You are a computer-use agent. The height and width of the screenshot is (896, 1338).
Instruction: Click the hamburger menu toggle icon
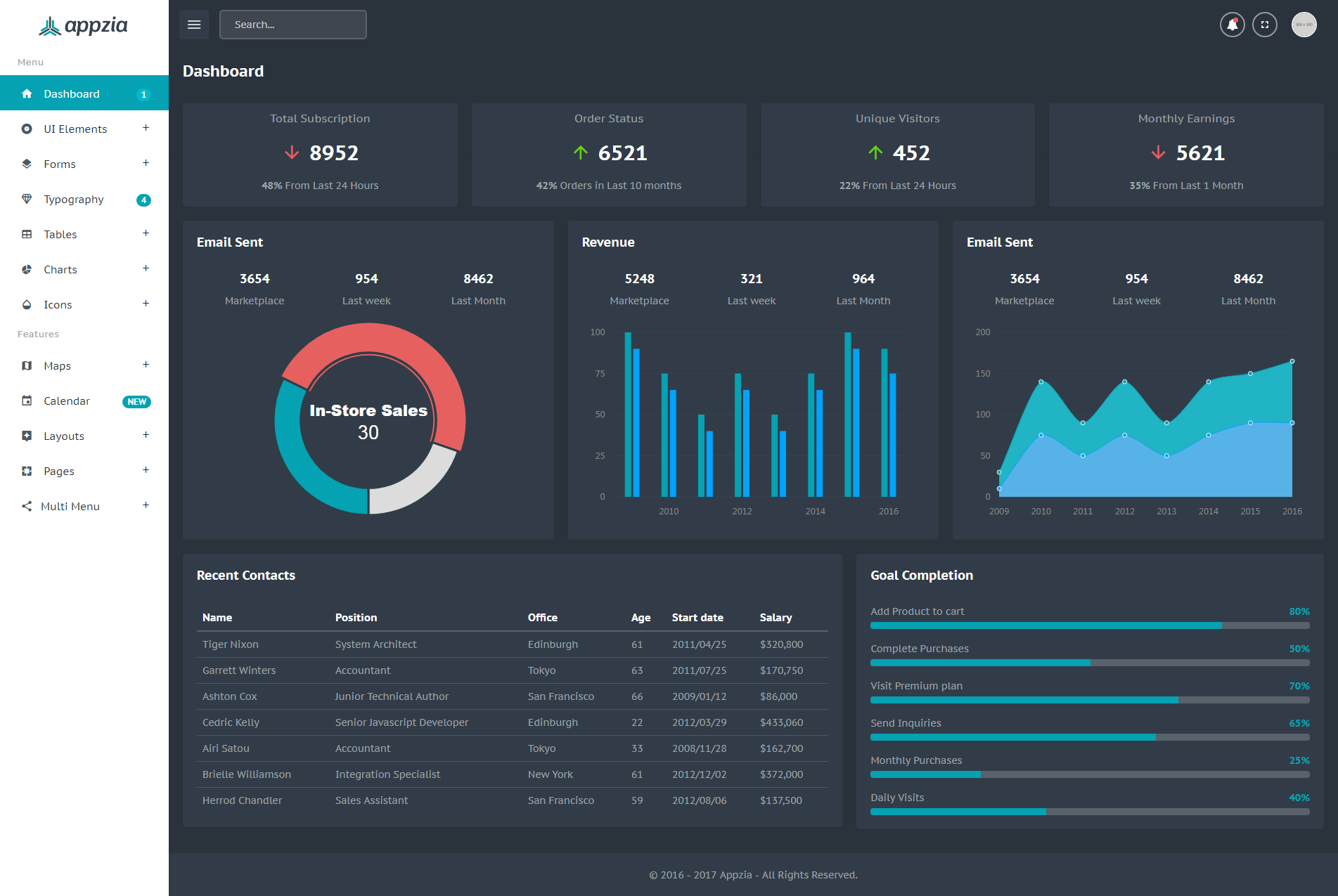[194, 25]
